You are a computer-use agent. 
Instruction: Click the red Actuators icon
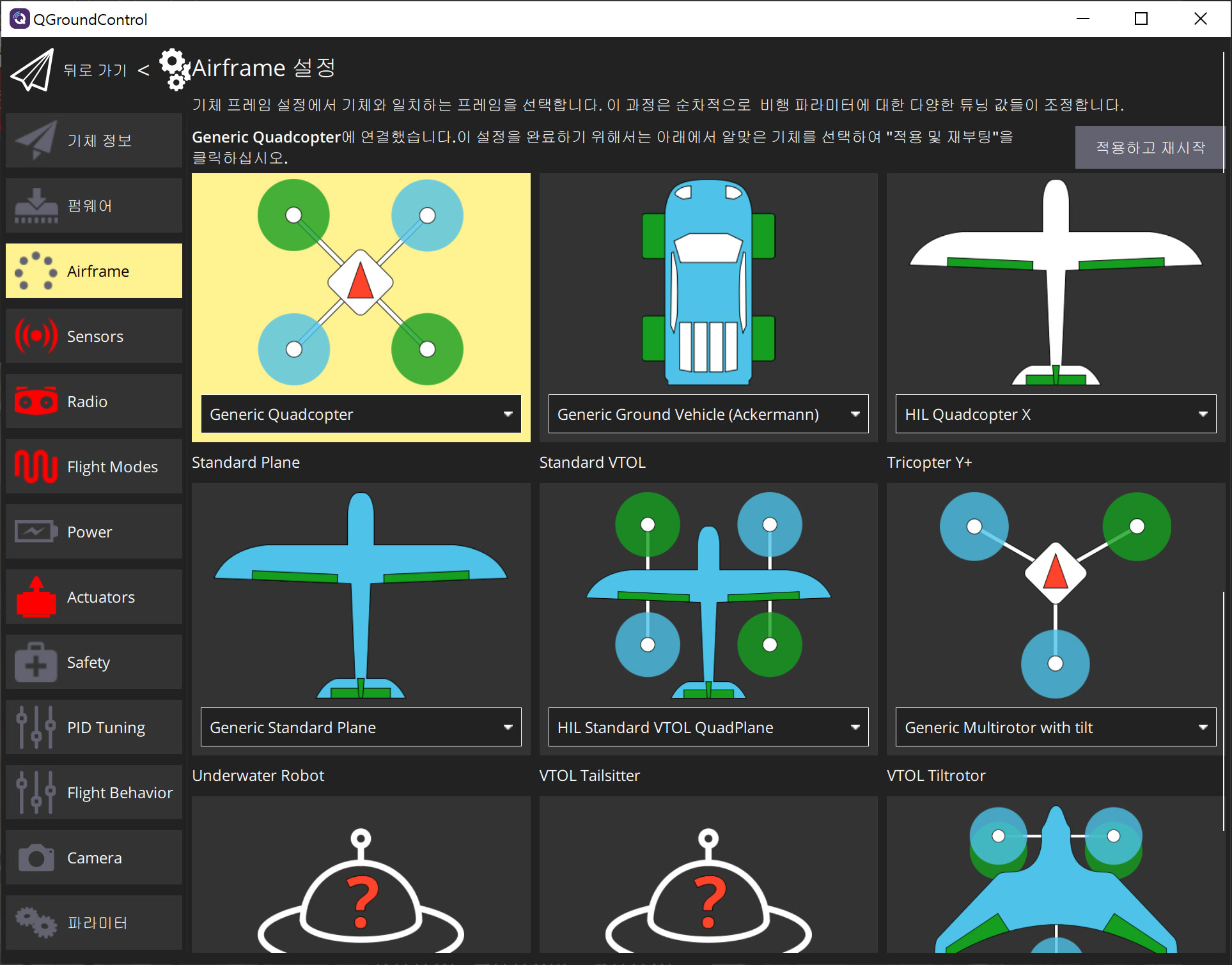(36, 597)
